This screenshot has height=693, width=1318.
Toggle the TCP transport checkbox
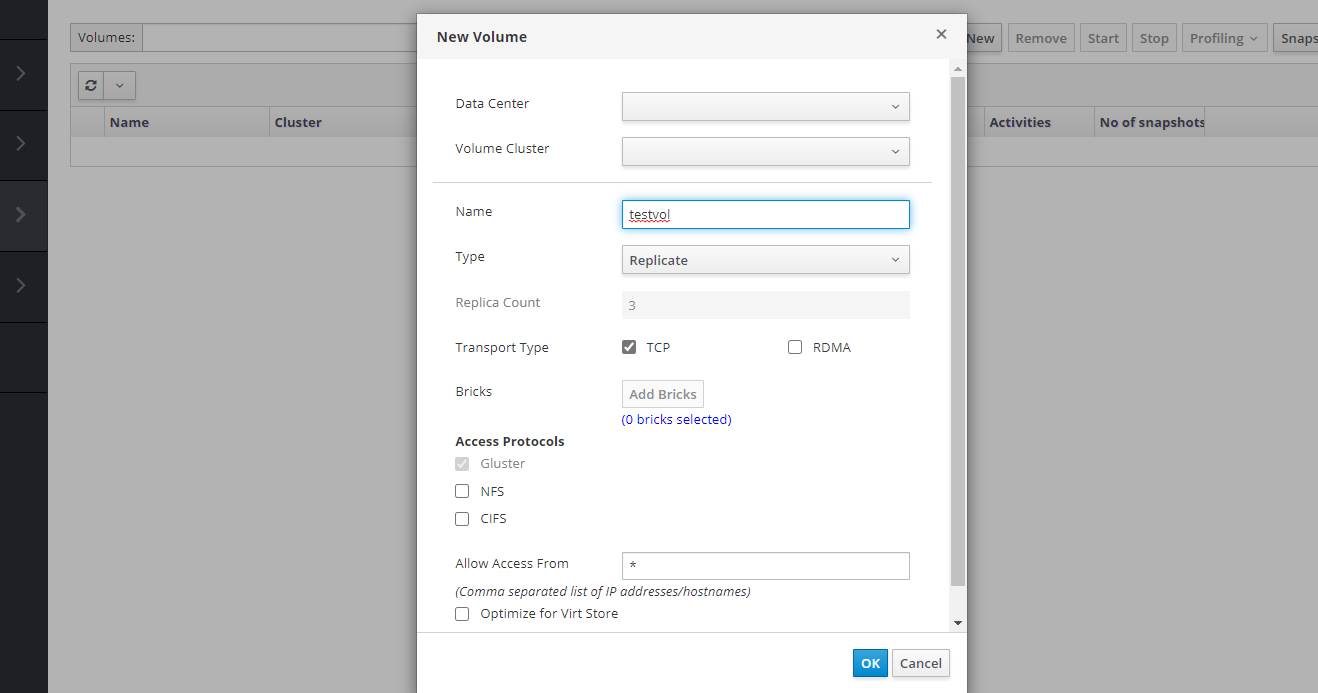[x=629, y=347]
